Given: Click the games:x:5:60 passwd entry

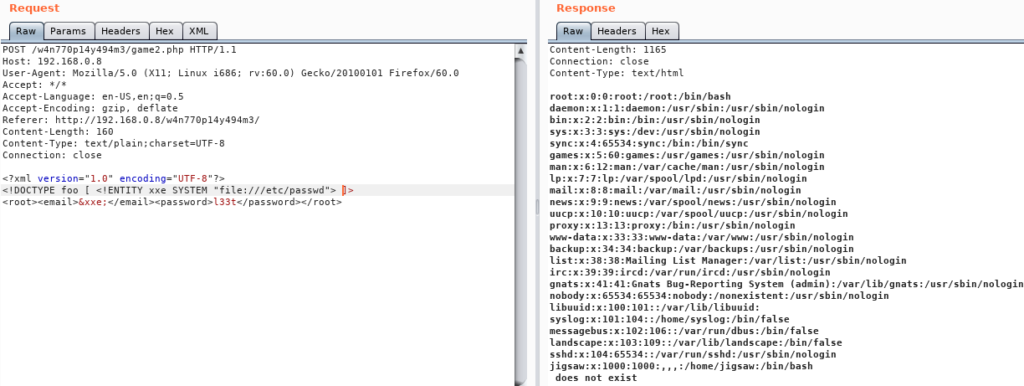Looking at the screenshot, I should [x=687, y=155].
